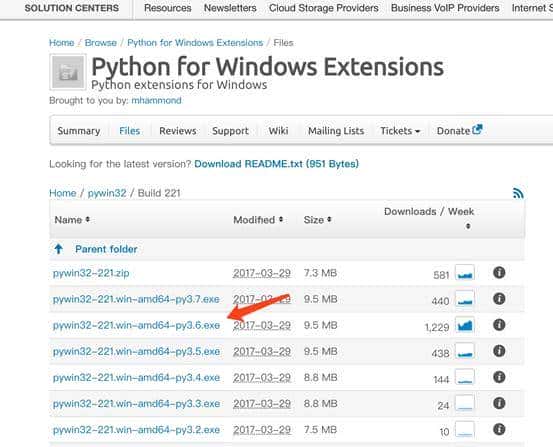This screenshot has width=553, height=447.
Task: View download stats chart with 1,229 downloads
Action: tap(465, 325)
